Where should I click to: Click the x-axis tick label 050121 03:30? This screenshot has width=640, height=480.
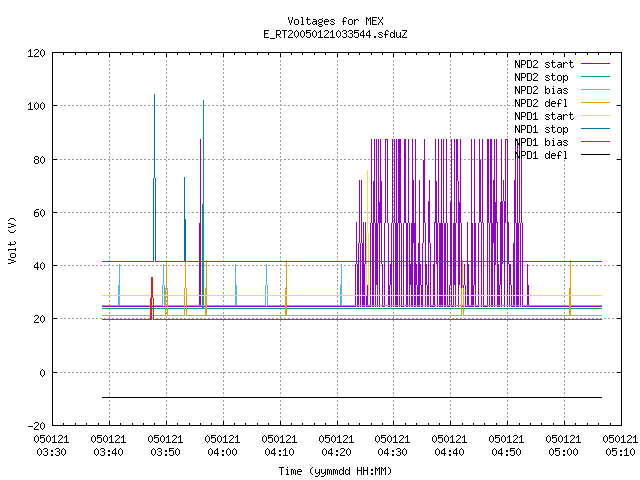click(51, 446)
